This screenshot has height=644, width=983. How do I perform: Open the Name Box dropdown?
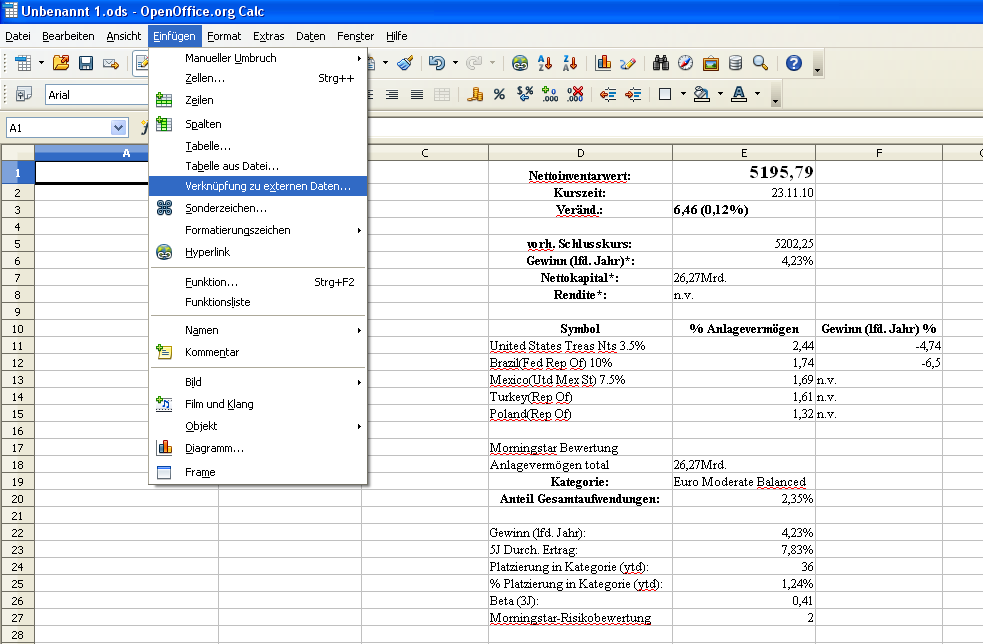[x=119, y=128]
